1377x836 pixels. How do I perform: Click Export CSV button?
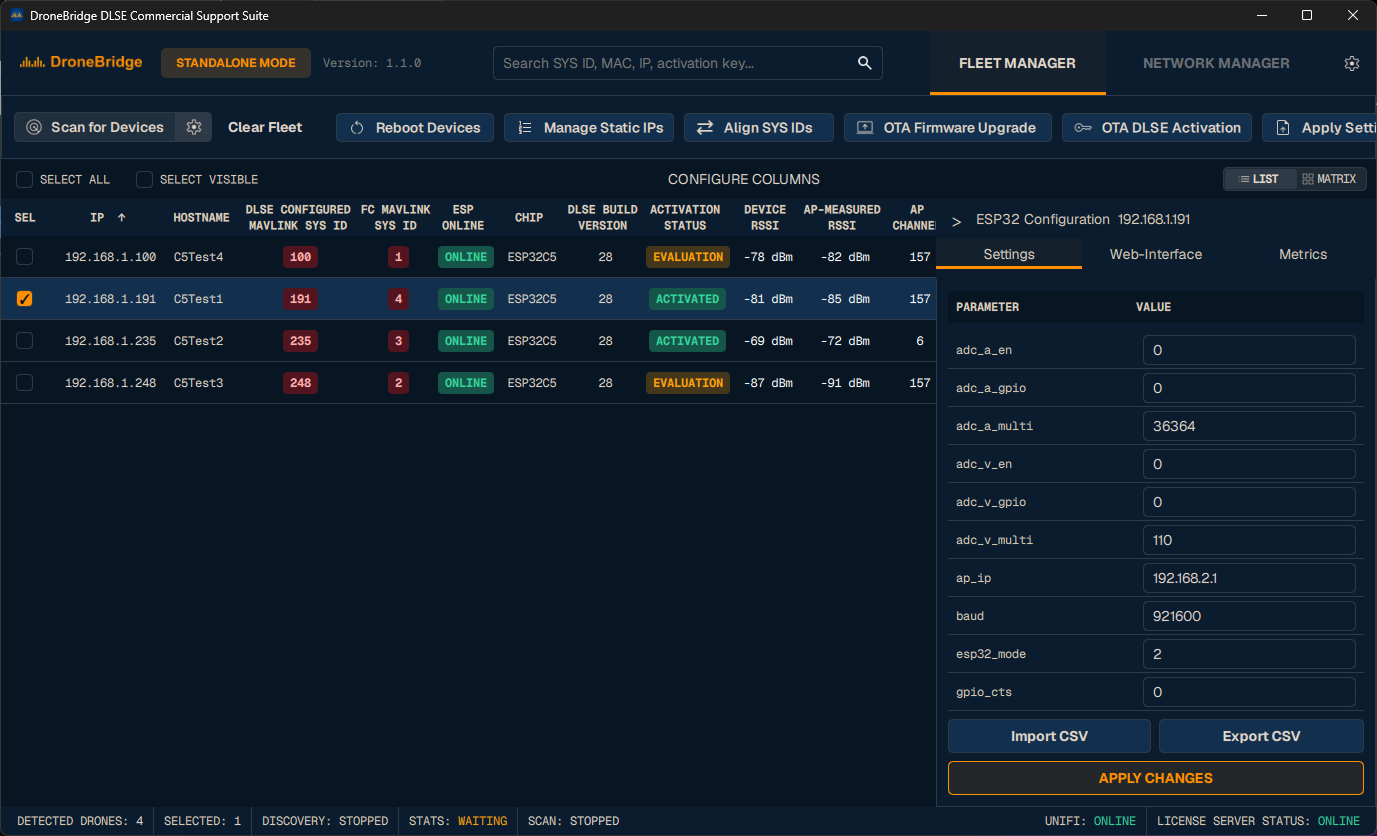point(1261,736)
